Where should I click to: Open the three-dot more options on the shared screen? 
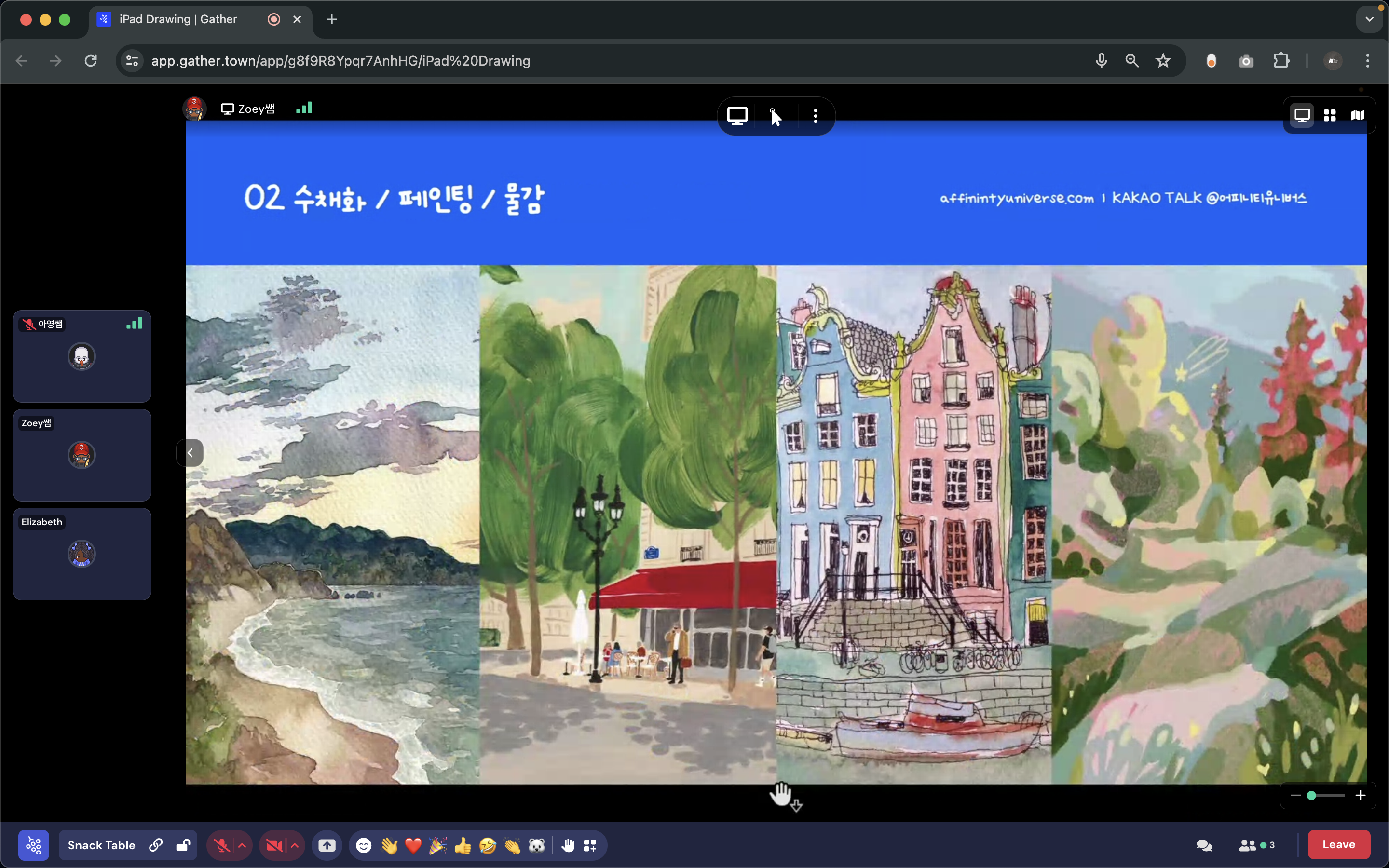point(815,116)
